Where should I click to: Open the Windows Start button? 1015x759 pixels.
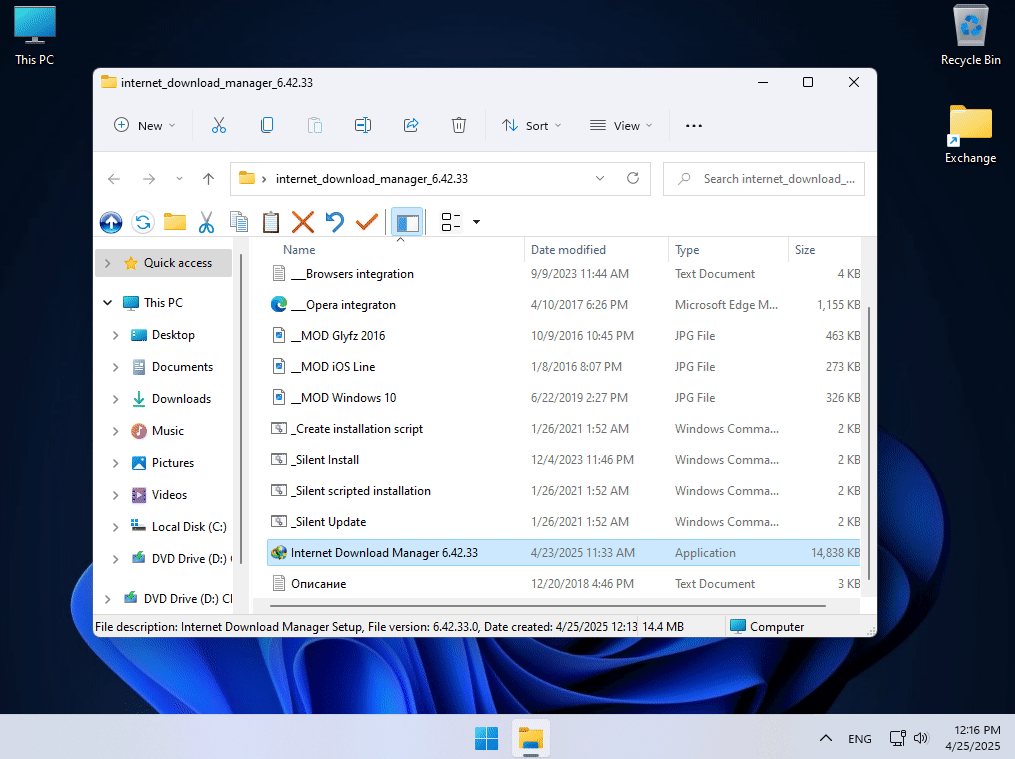tap(486, 738)
